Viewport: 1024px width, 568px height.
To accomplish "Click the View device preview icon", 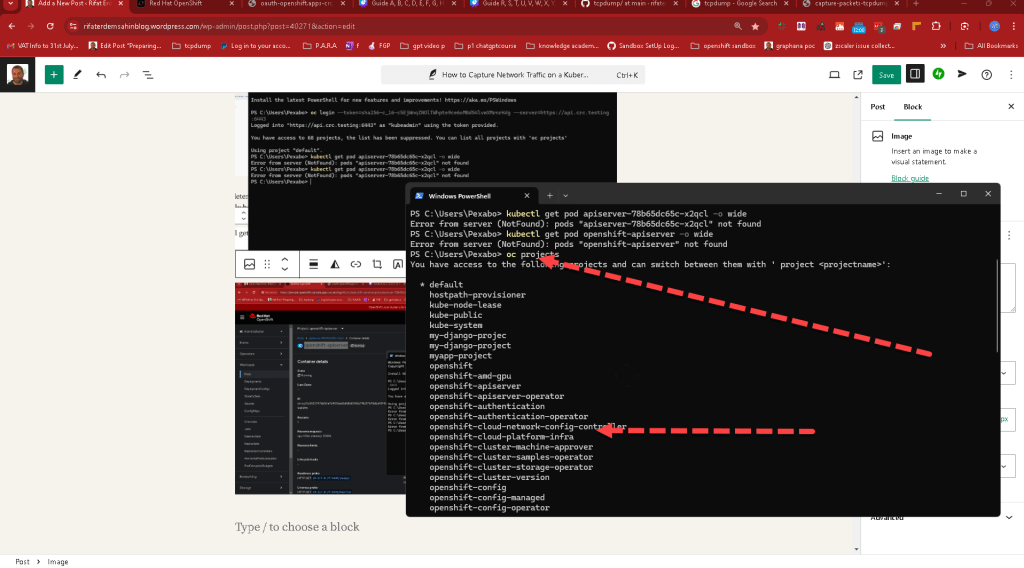I will [x=834, y=75].
